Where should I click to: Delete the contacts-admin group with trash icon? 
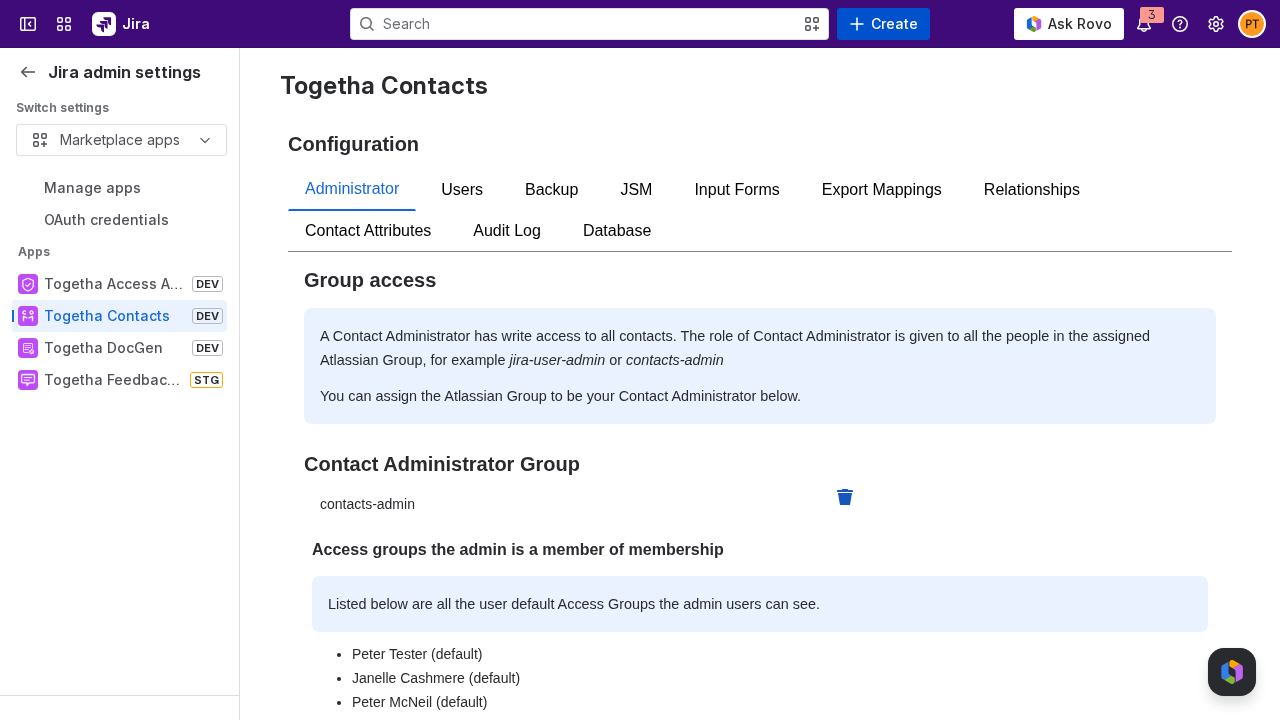point(845,497)
